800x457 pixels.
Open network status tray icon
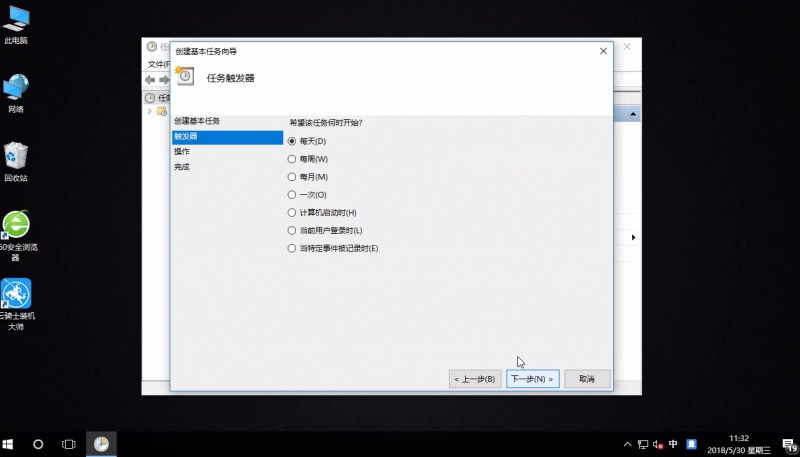point(643,444)
